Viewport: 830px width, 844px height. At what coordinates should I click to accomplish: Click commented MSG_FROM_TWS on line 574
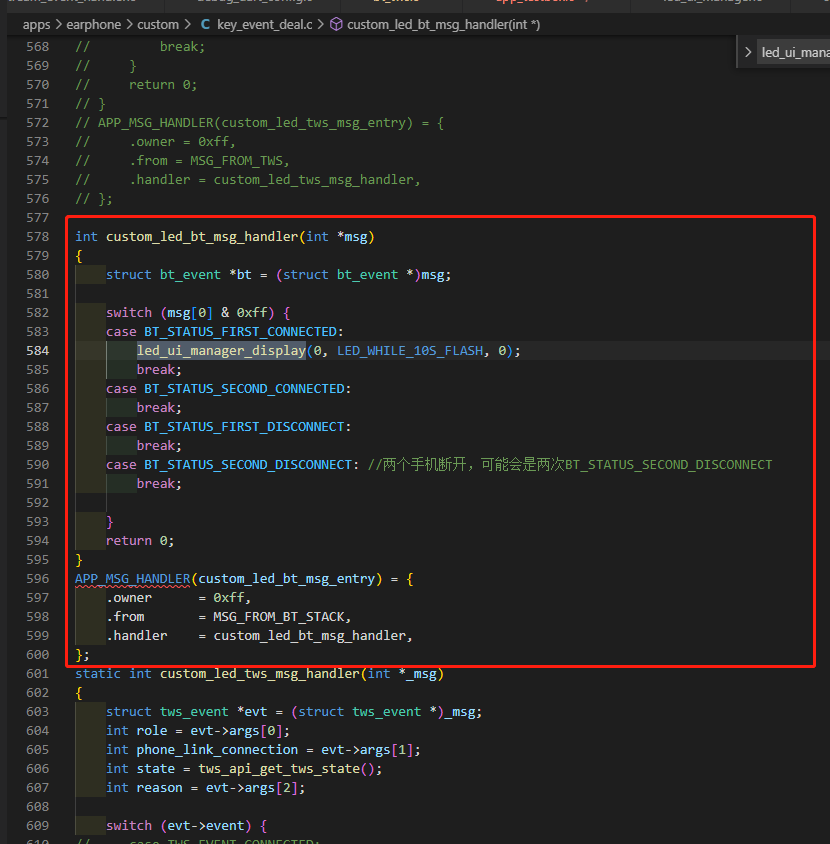pyautogui.click(x=236, y=161)
